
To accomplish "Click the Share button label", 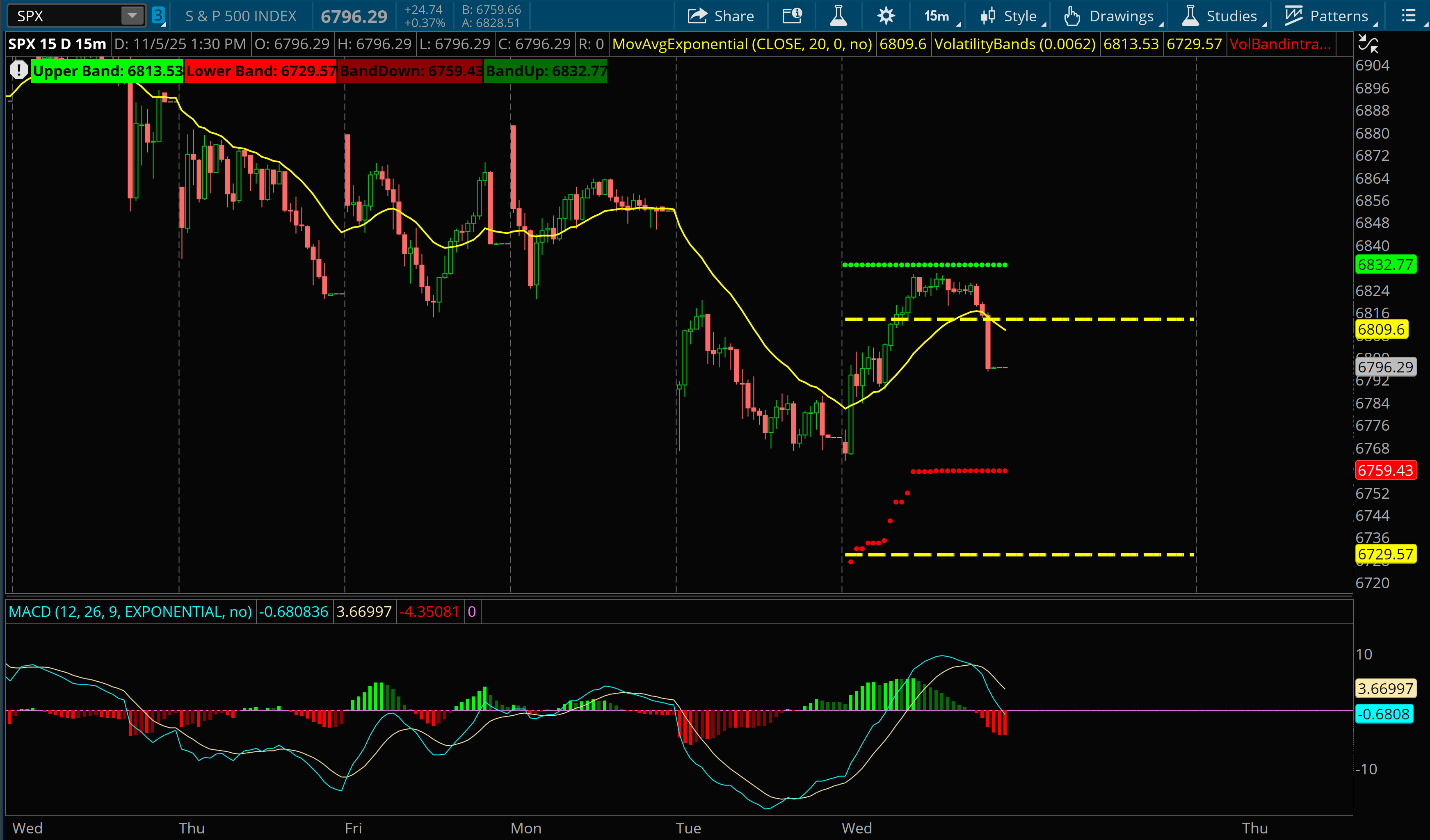I will point(734,16).
